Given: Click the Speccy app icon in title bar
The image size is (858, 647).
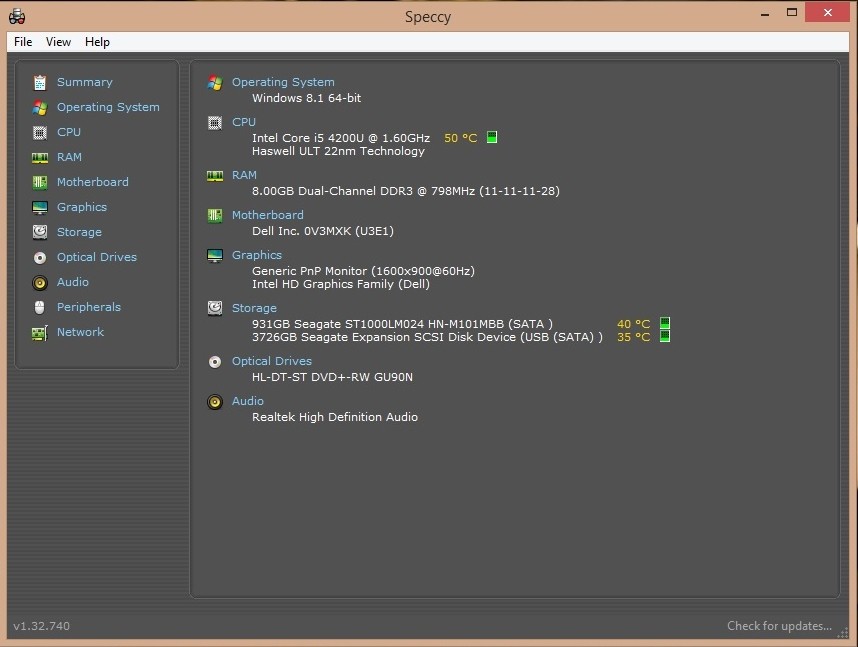Looking at the screenshot, I should tap(17, 15).
